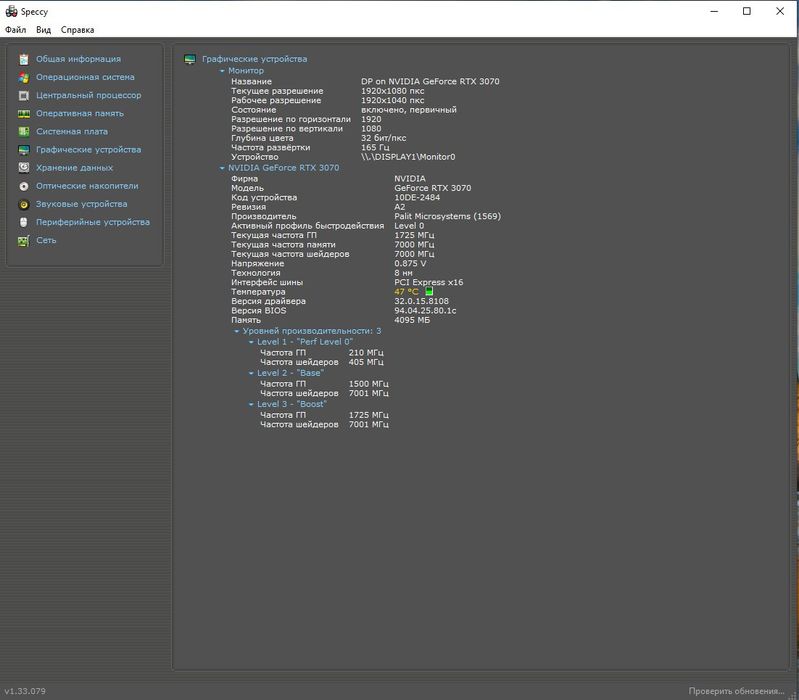799x700 pixels.
Task: Open the Файл menu
Action: click(x=15, y=30)
